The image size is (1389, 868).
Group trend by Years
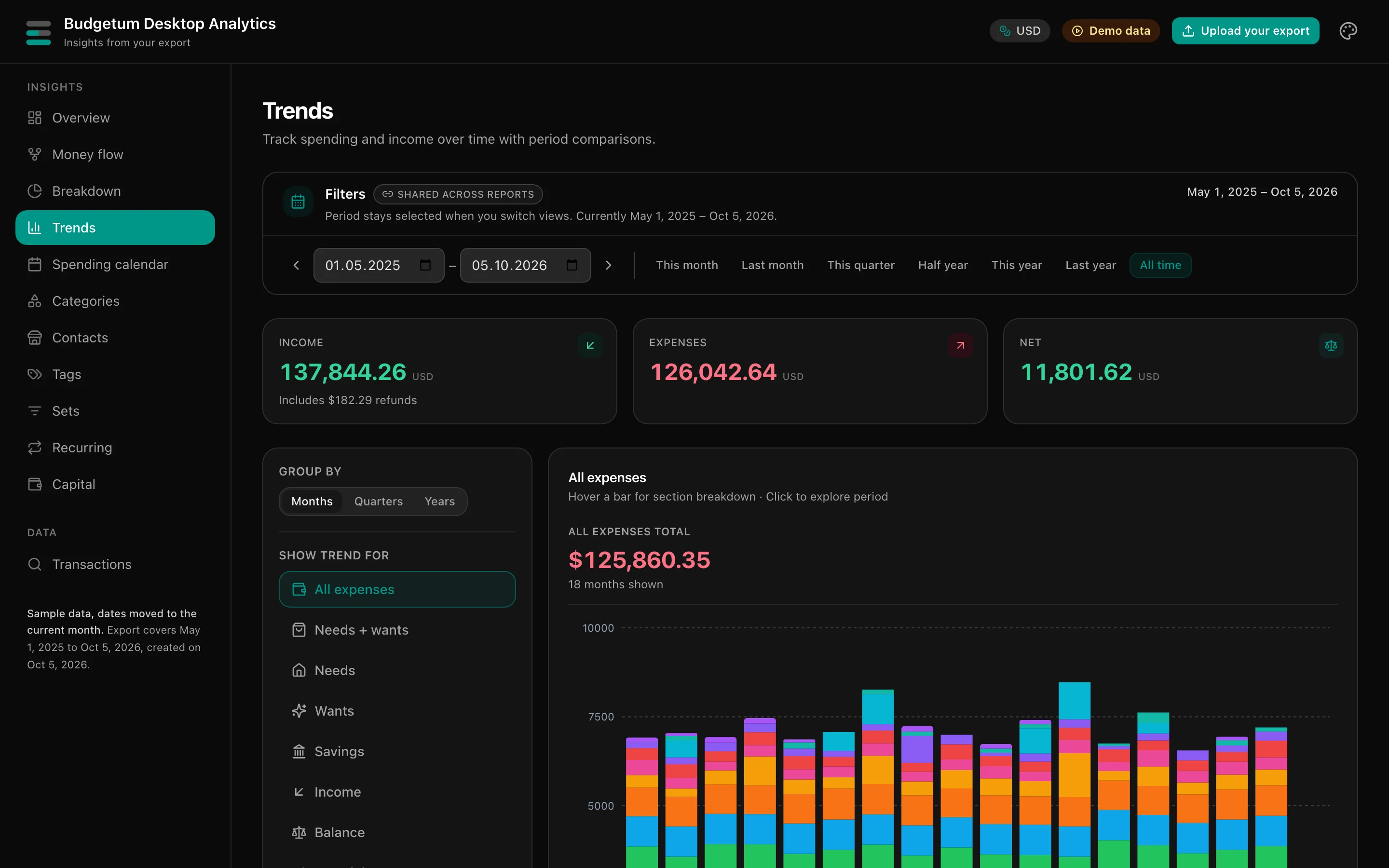coord(440,501)
